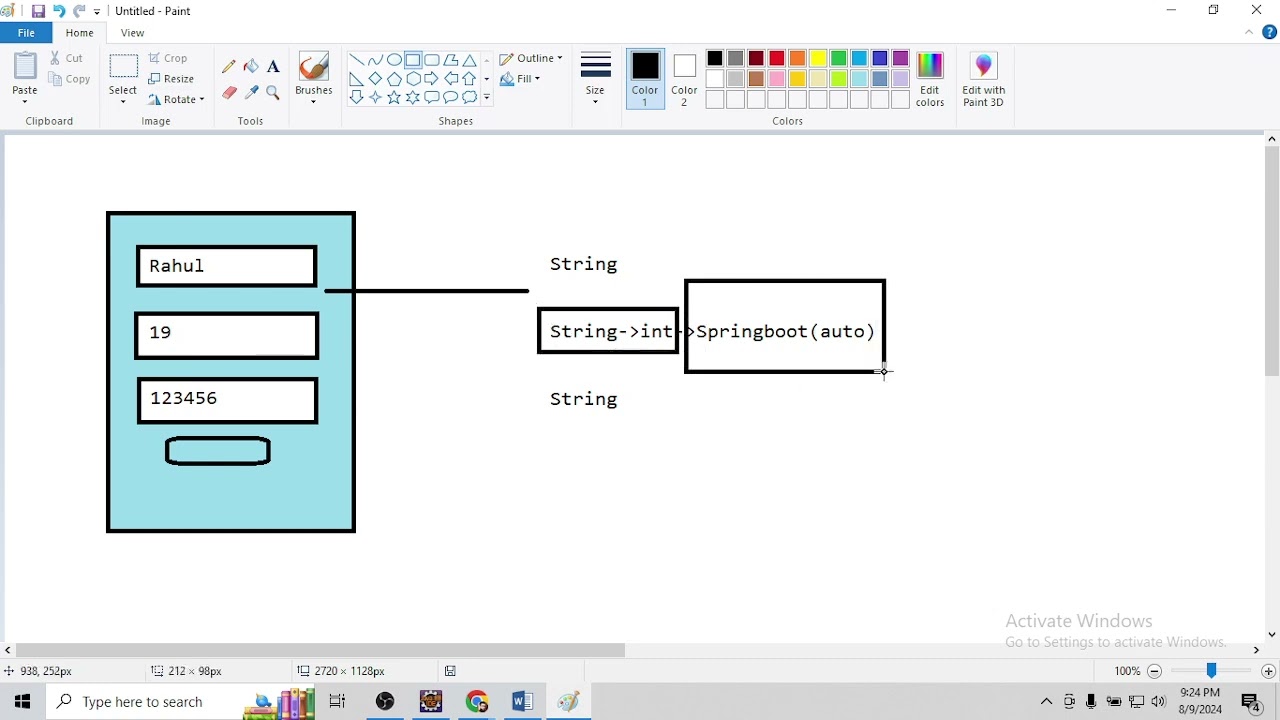Click the zoom slider handle
The height and width of the screenshot is (720, 1280).
pos(1211,671)
